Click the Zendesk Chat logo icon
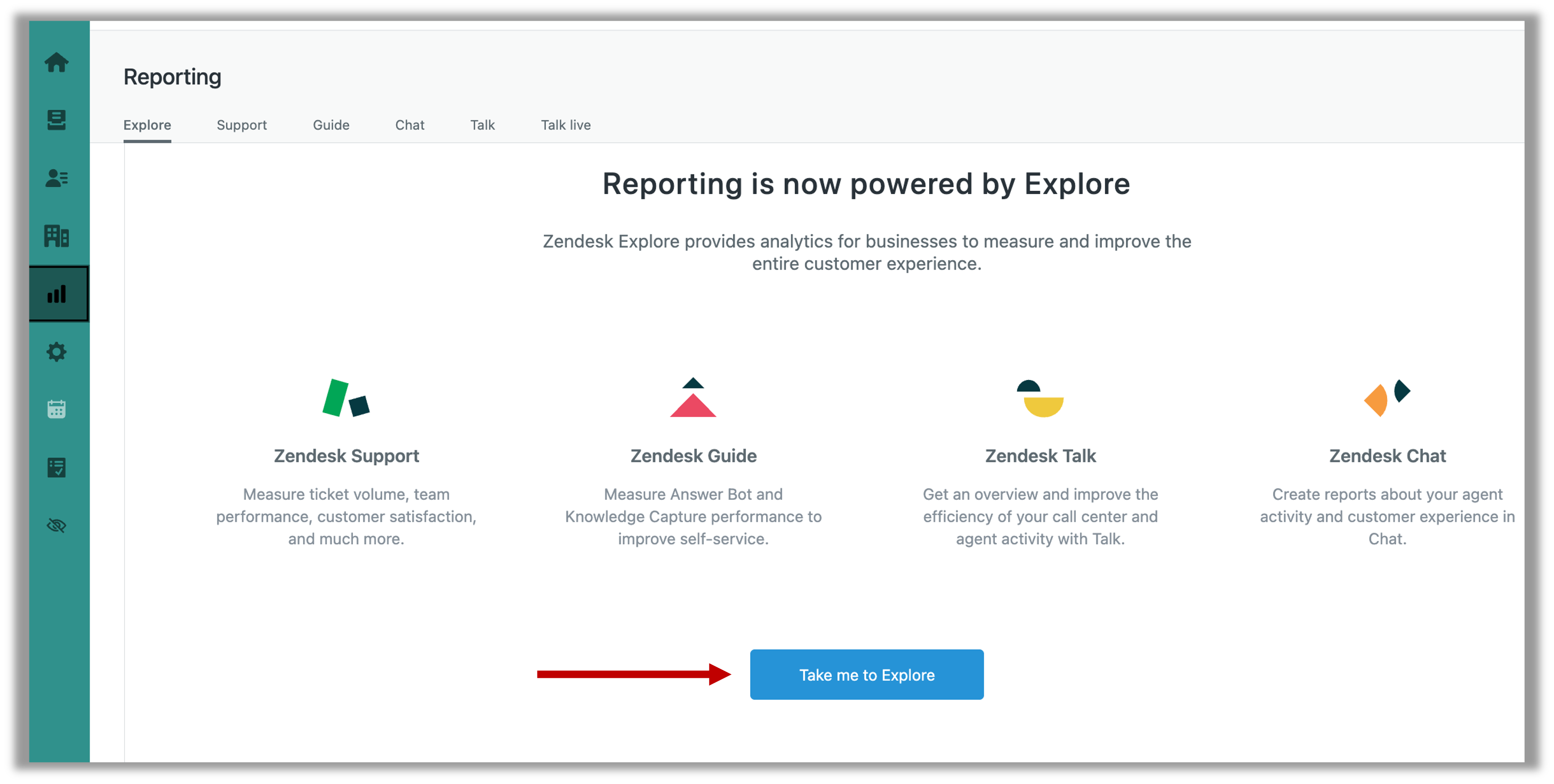 point(1387,398)
